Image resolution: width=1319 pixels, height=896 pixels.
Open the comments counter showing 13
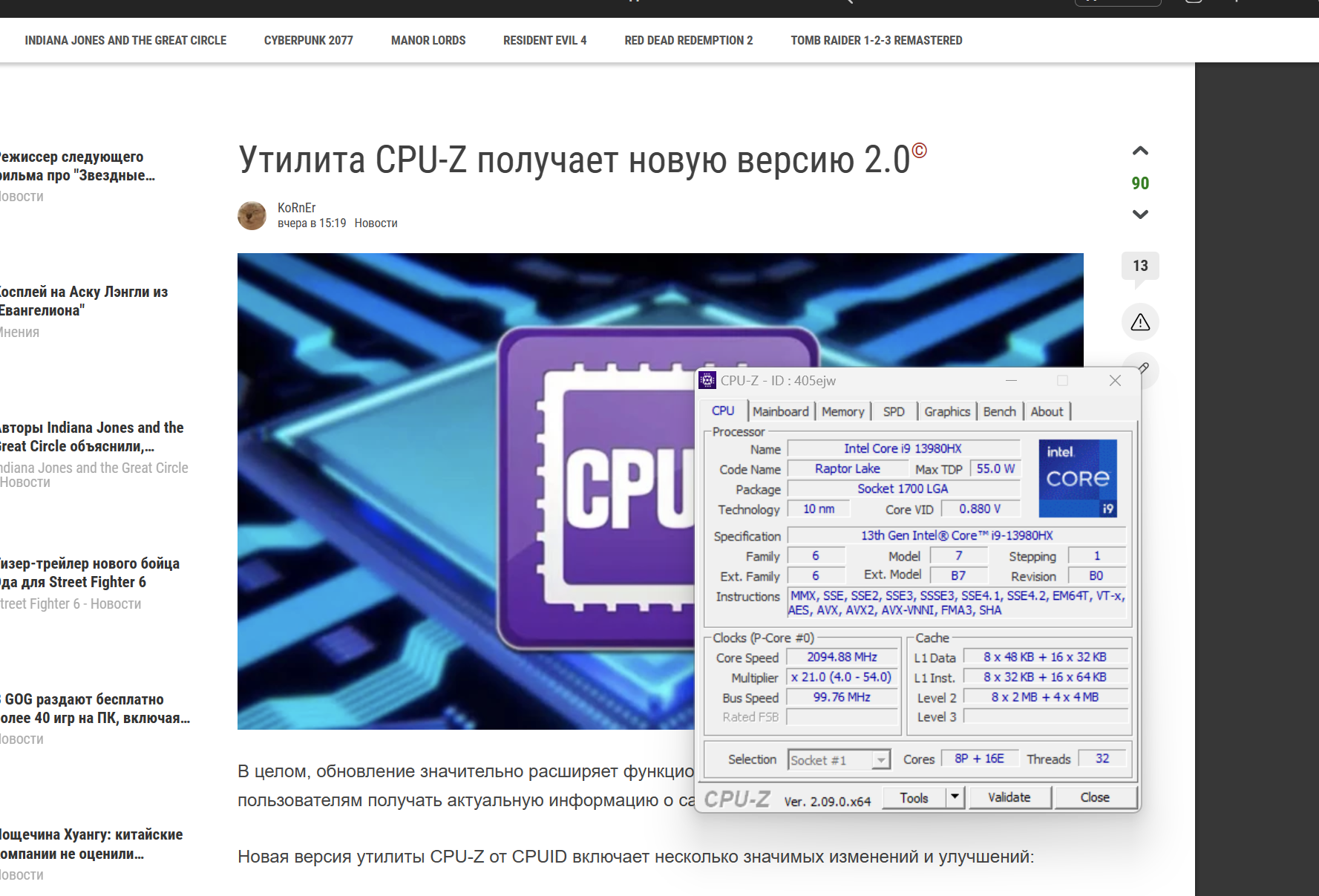point(1140,266)
